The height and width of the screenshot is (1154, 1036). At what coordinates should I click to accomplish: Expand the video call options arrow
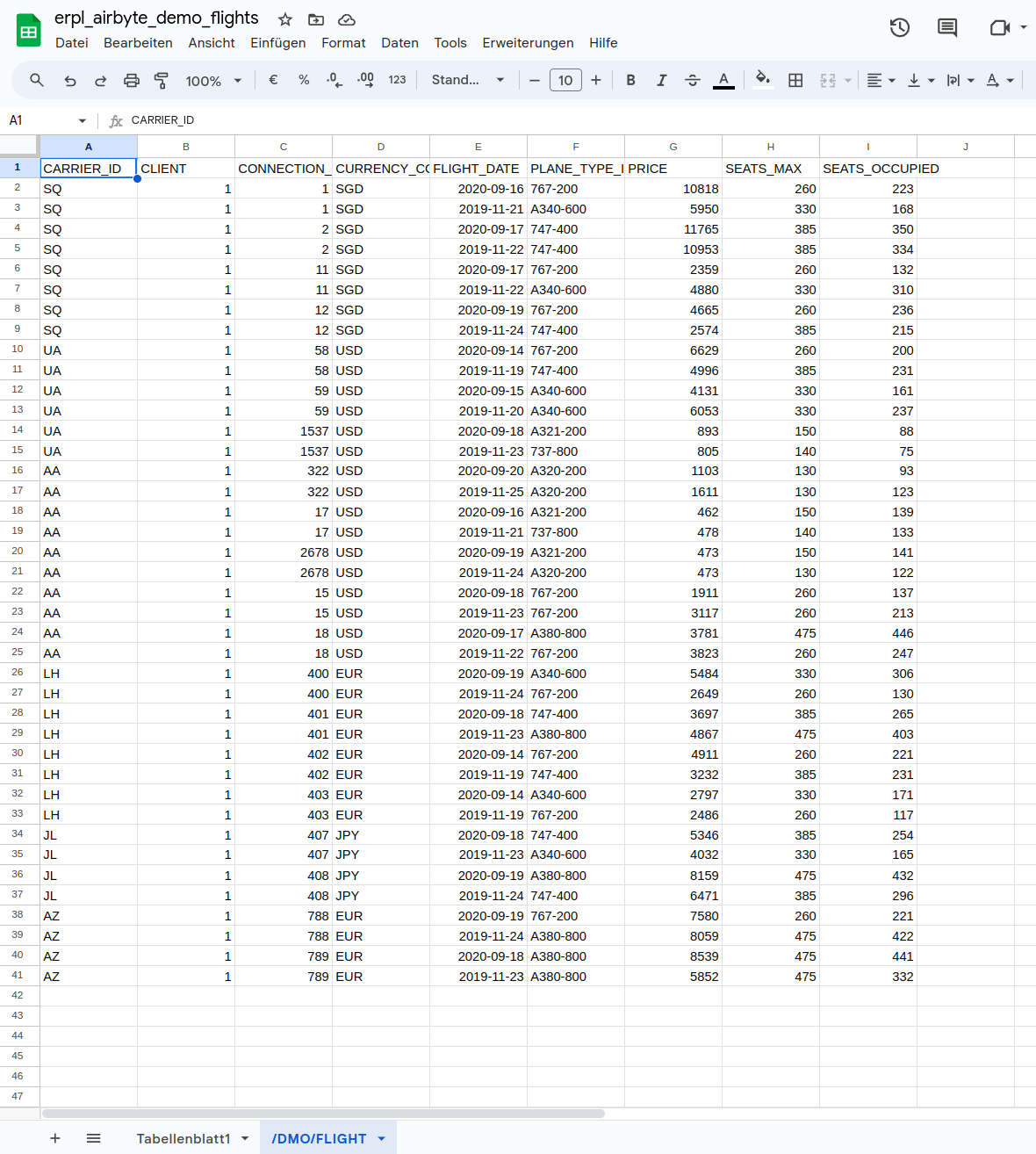[1024, 27]
